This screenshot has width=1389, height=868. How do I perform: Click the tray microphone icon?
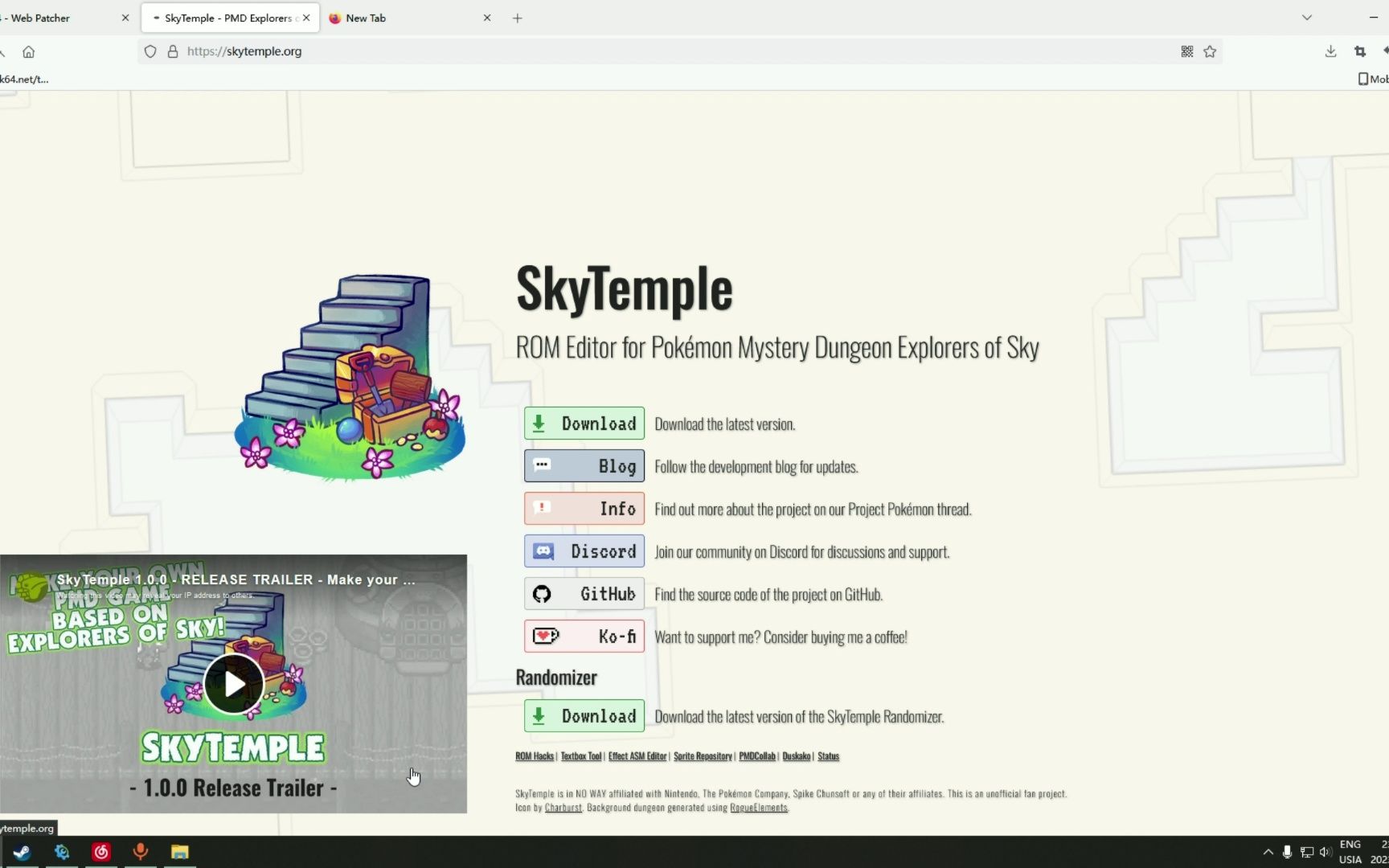1287,852
